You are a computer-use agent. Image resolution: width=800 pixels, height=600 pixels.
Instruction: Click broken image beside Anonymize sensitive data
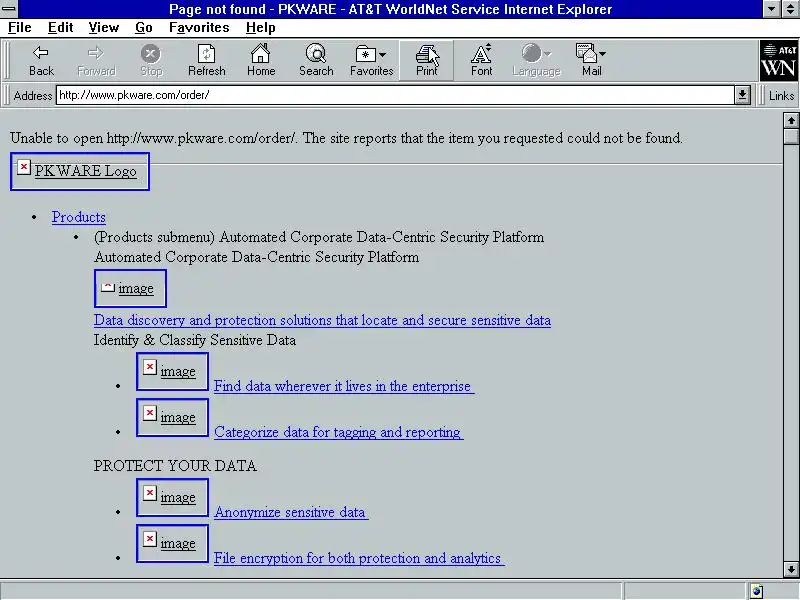pyautogui.click(x=172, y=497)
